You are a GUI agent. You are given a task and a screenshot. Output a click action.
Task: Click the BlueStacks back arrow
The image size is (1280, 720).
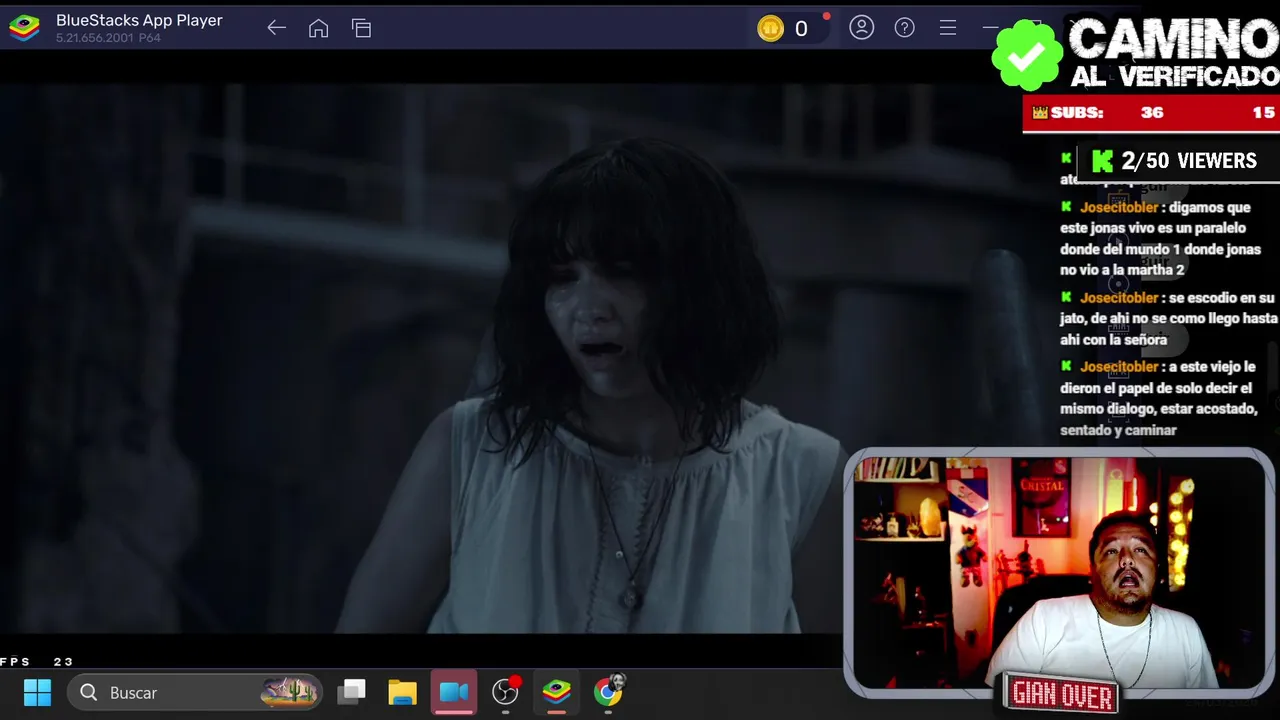(x=276, y=28)
